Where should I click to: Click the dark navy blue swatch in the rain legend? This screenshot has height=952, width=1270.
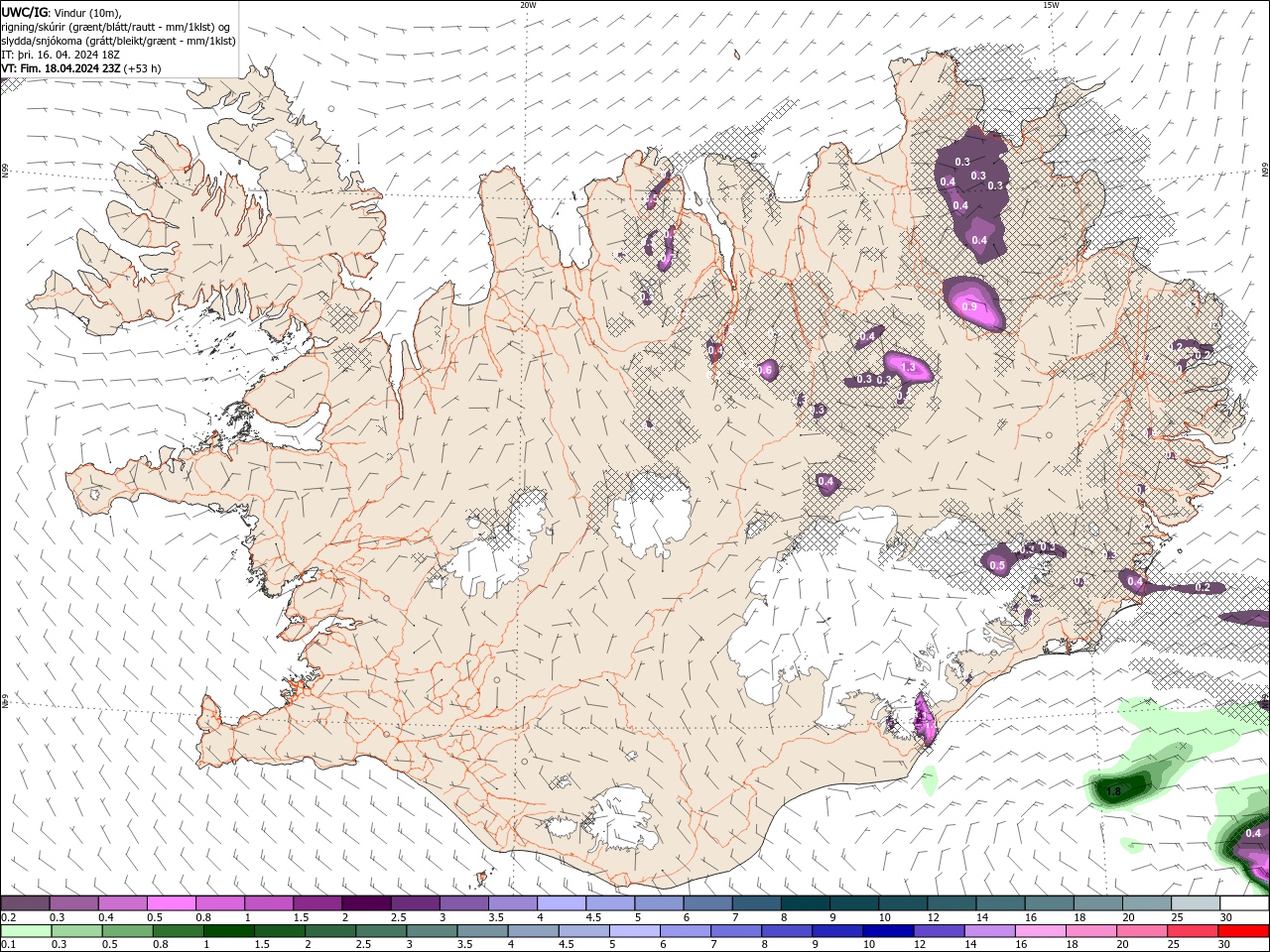[886, 931]
